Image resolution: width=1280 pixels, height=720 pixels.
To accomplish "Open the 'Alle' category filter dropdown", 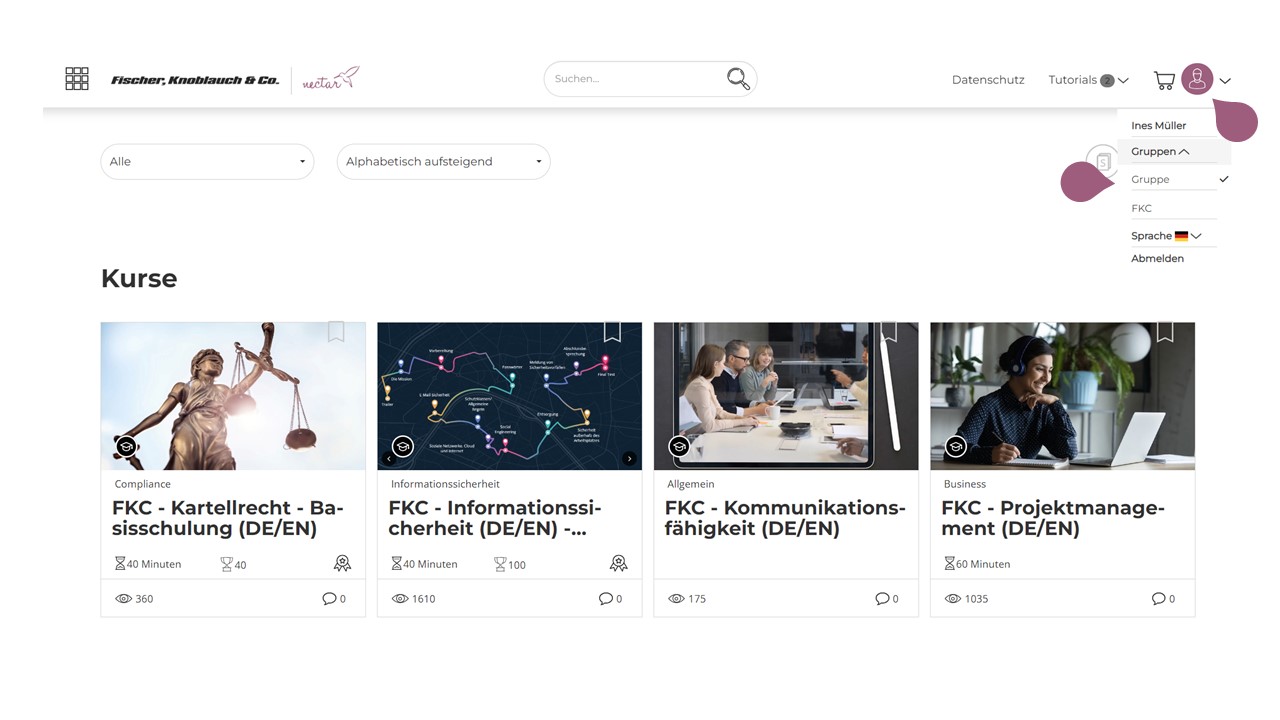I will coord(207,162).
